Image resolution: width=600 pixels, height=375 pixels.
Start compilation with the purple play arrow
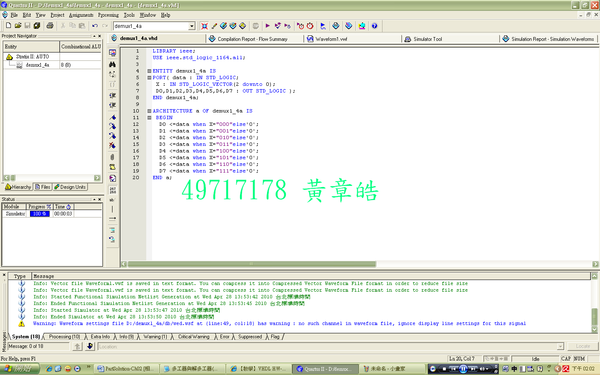[267, 26]
